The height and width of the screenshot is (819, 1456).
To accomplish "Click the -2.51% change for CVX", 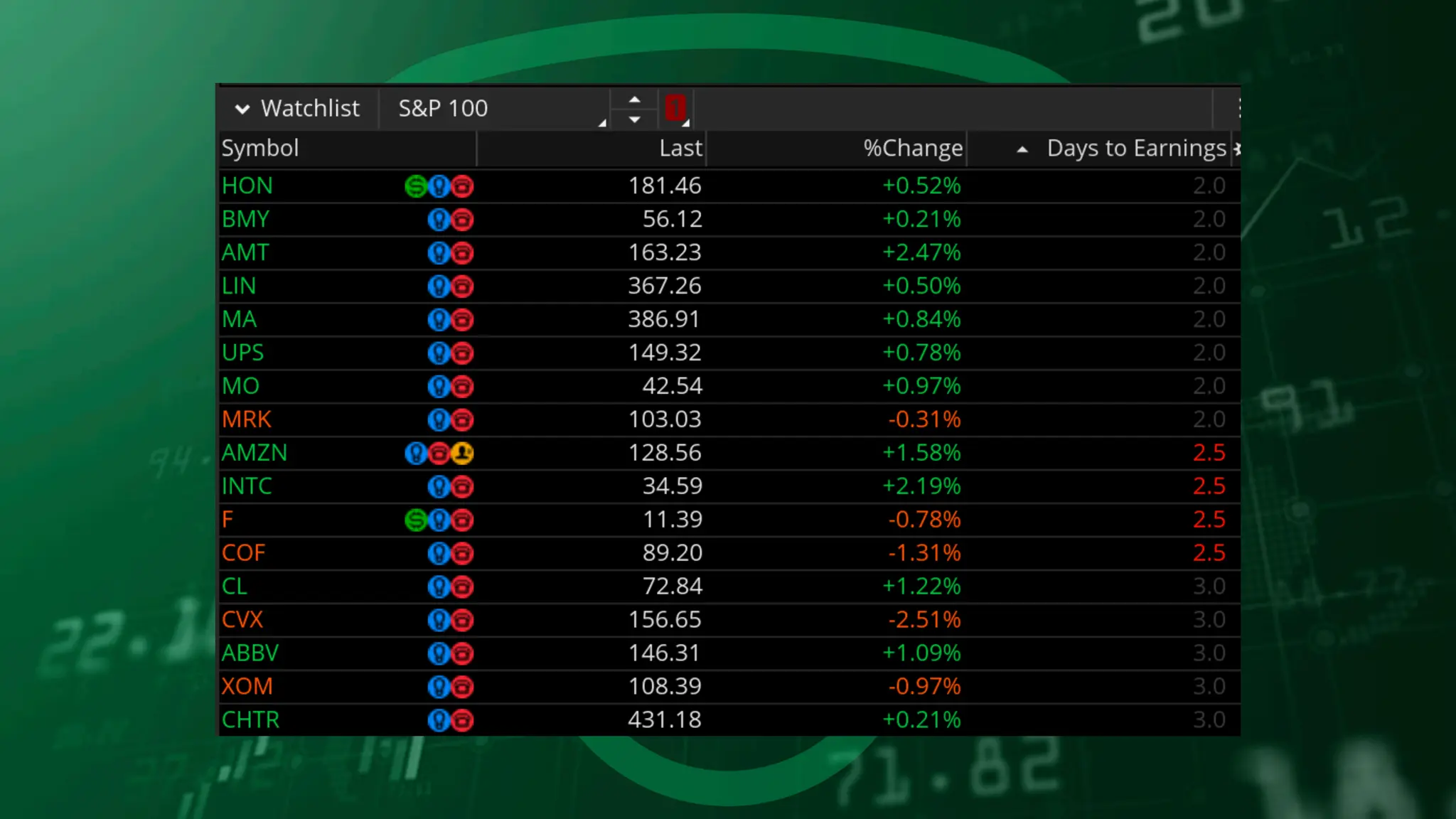I will coord(924,620).
